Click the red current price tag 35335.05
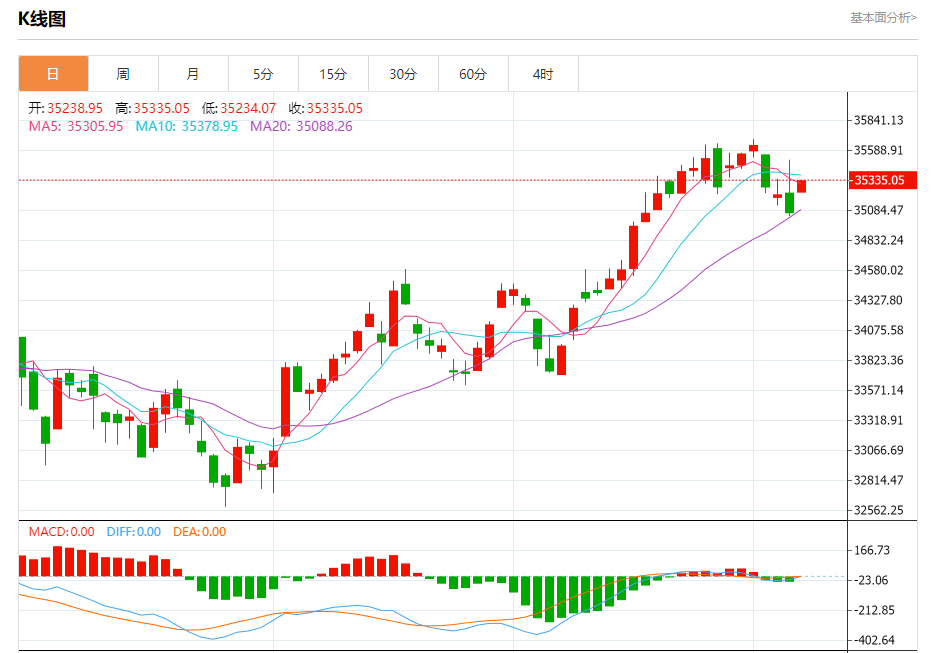Viewport: 933px width, 653px height. click(x=882, y=180)
